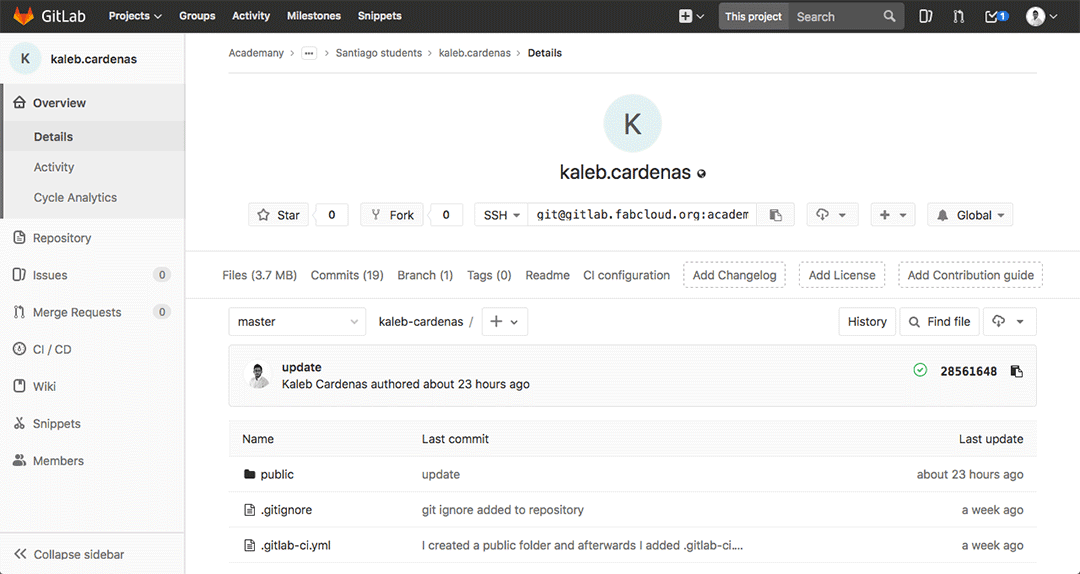This screenshot has height=574, width=1080.
Task: Click the search magnifier icon
Action: click(x=890, y=16)
